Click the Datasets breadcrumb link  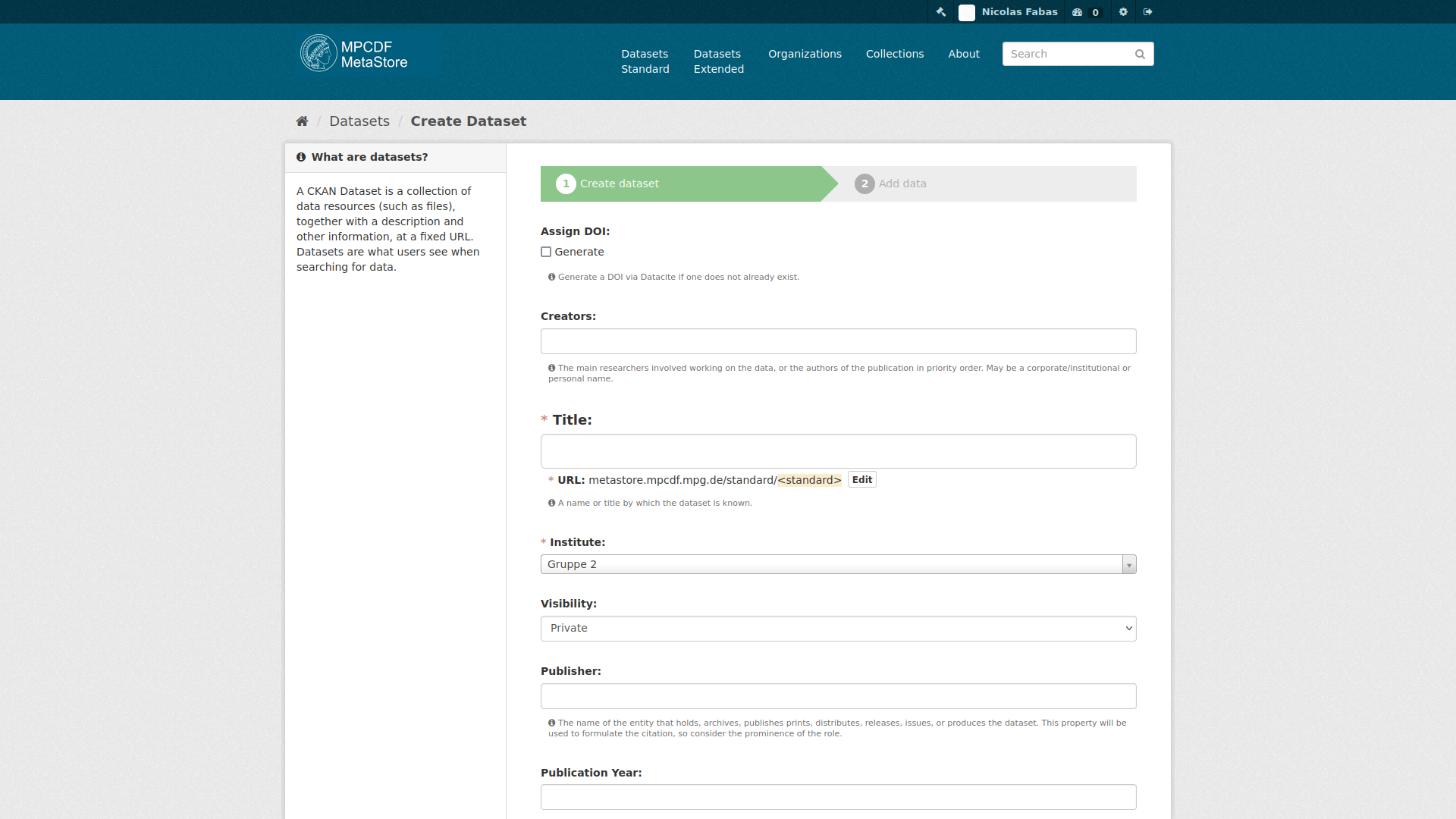point(360,121)
